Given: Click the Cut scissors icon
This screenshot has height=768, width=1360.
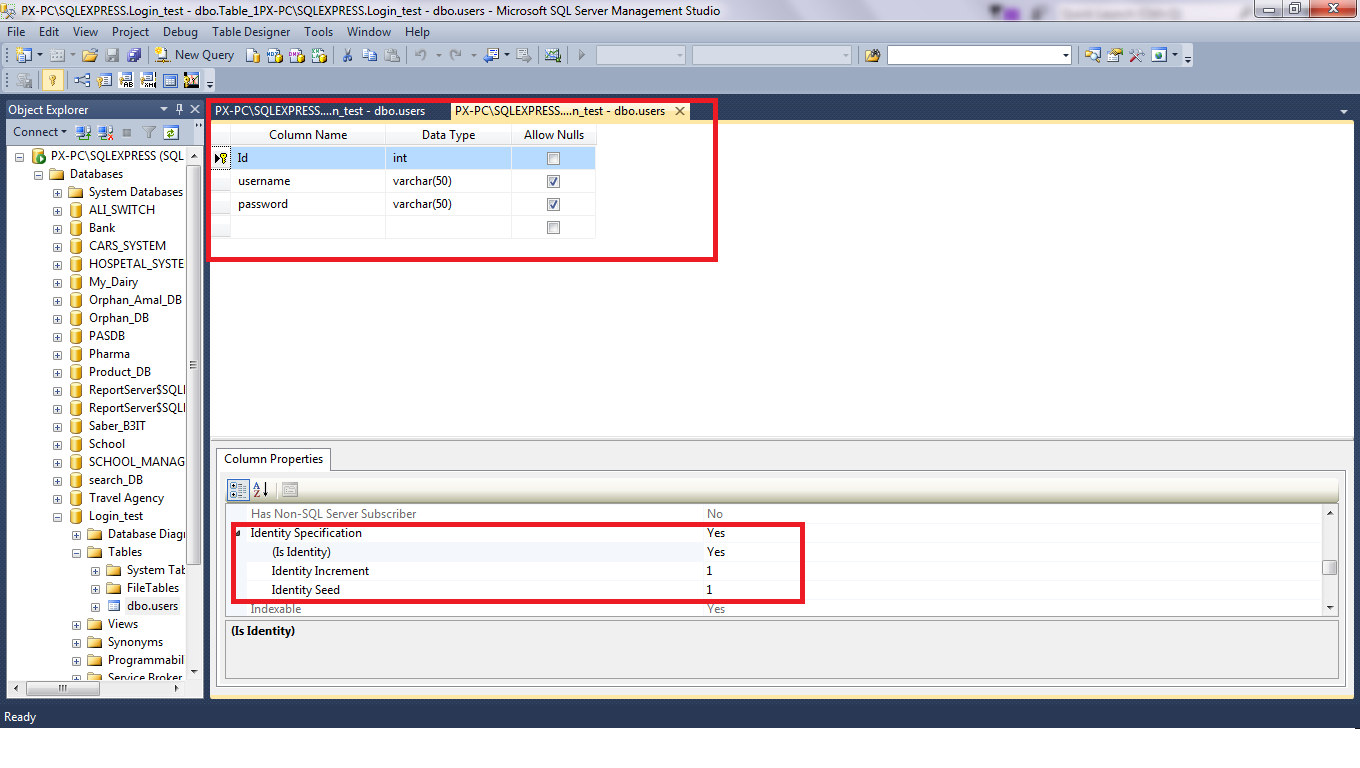Looking at the screenshot, I should point(347,55).
